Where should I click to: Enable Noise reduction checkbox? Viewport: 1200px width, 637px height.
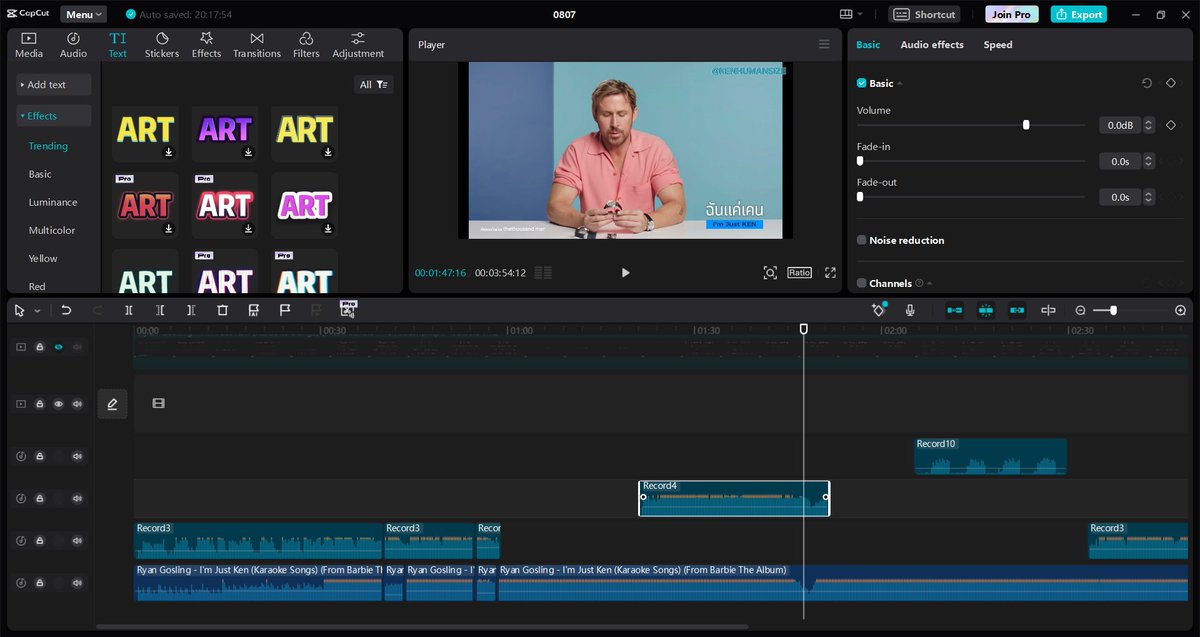862,240
